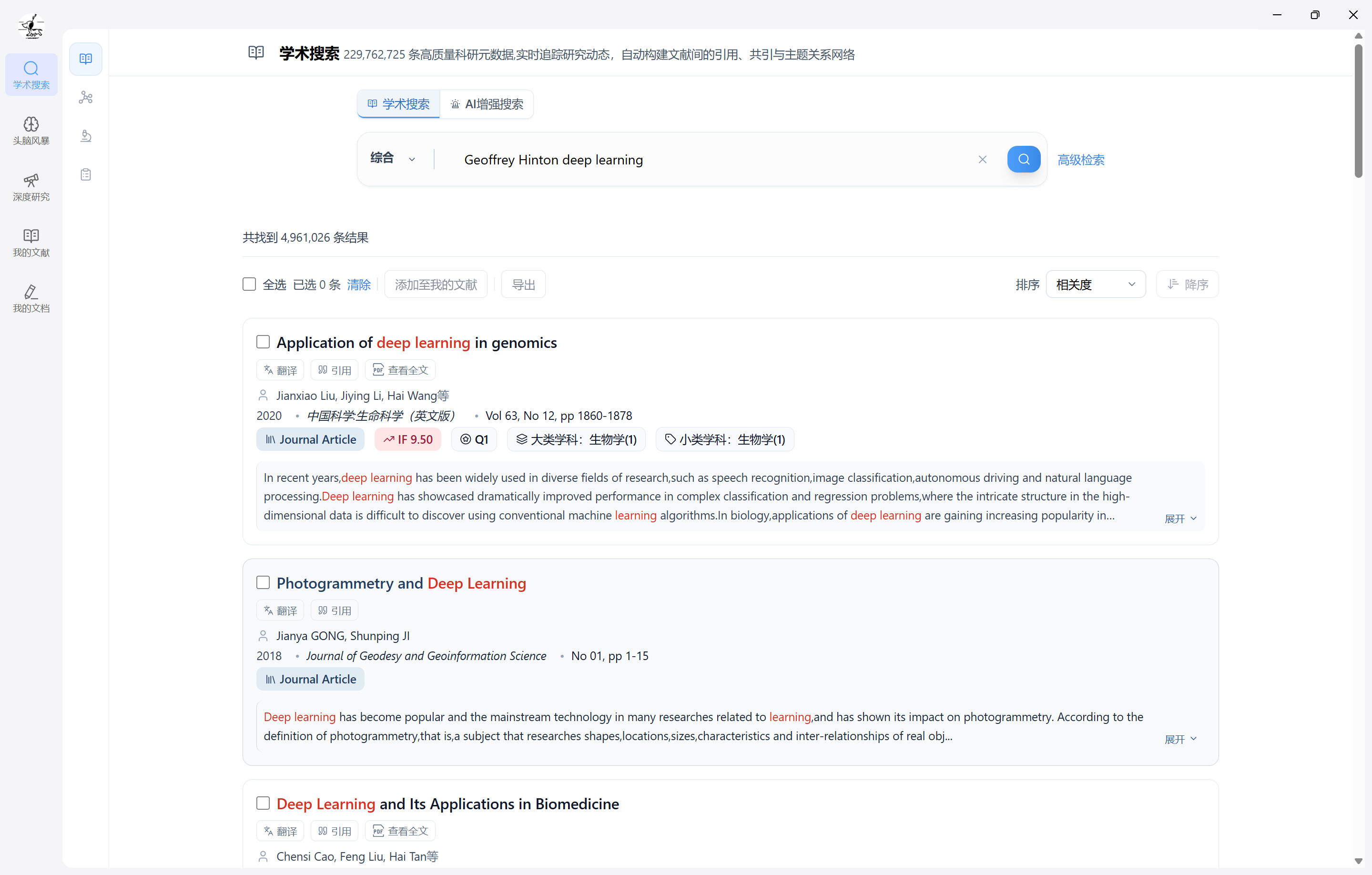Click the clipboard icon in secondary sidebar
The height and width of the screenshot is (875, 1372).
pyautogui.click(x=85, y=174)
